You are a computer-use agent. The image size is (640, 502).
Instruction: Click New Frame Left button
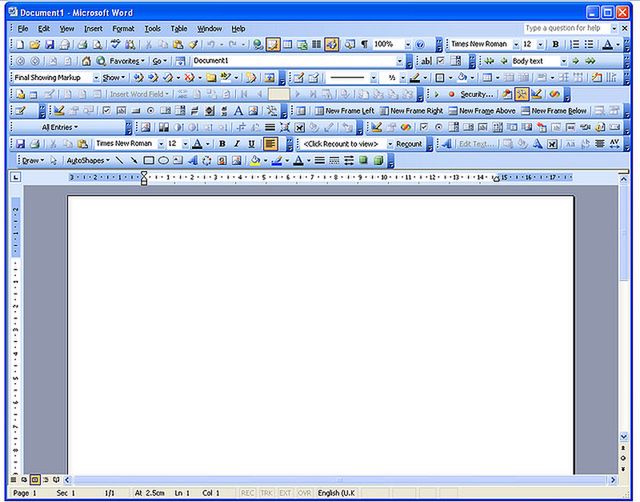(345, 111)
